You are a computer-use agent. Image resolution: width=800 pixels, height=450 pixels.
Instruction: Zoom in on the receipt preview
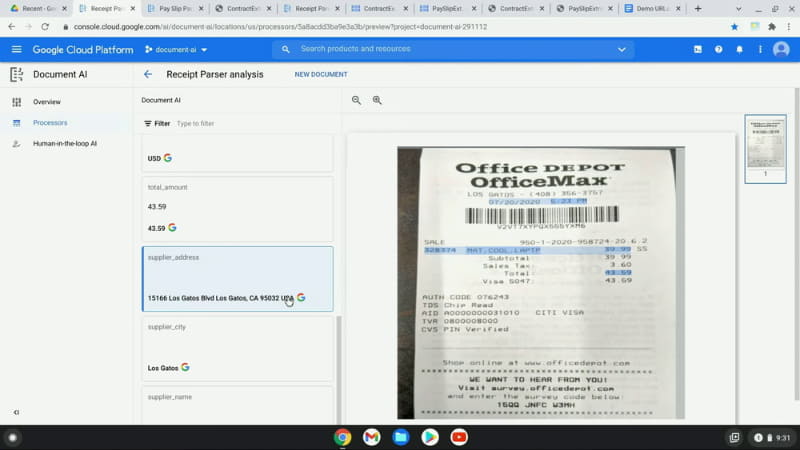click(x=377, y=100)
